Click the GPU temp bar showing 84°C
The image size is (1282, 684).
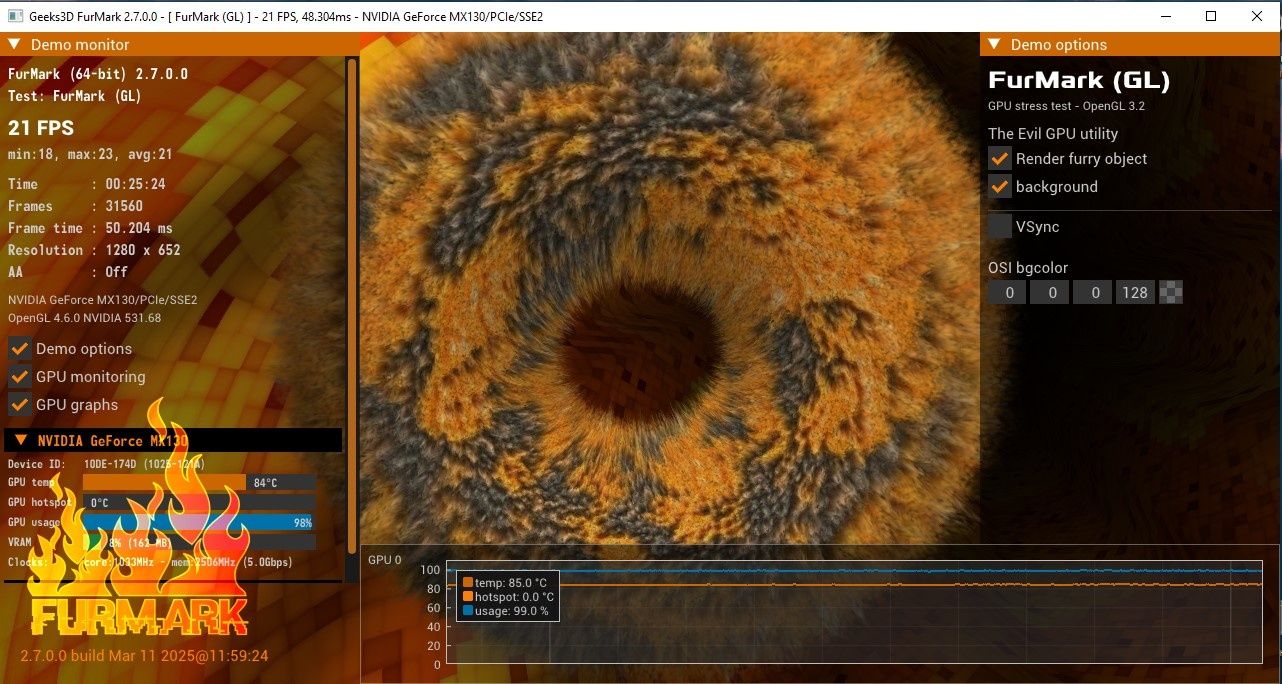tap(199, 482)
